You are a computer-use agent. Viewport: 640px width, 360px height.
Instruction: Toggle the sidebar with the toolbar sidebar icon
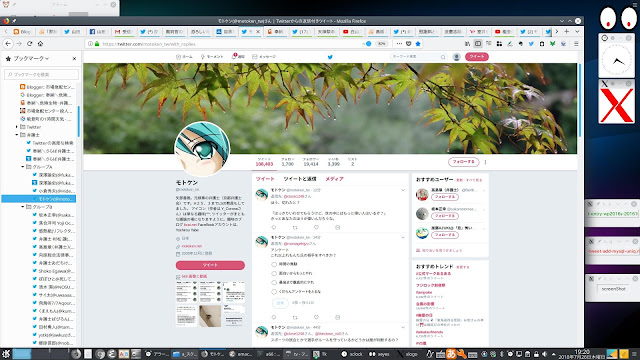coord(478,44)
